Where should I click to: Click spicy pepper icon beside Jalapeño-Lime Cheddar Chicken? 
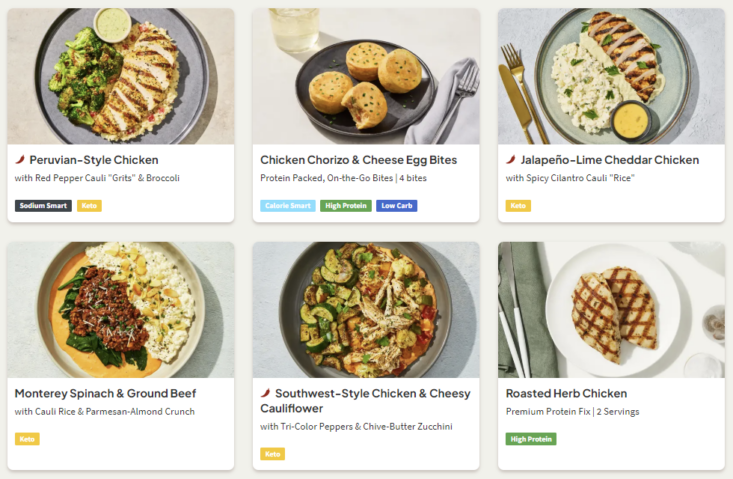point(511,160)
